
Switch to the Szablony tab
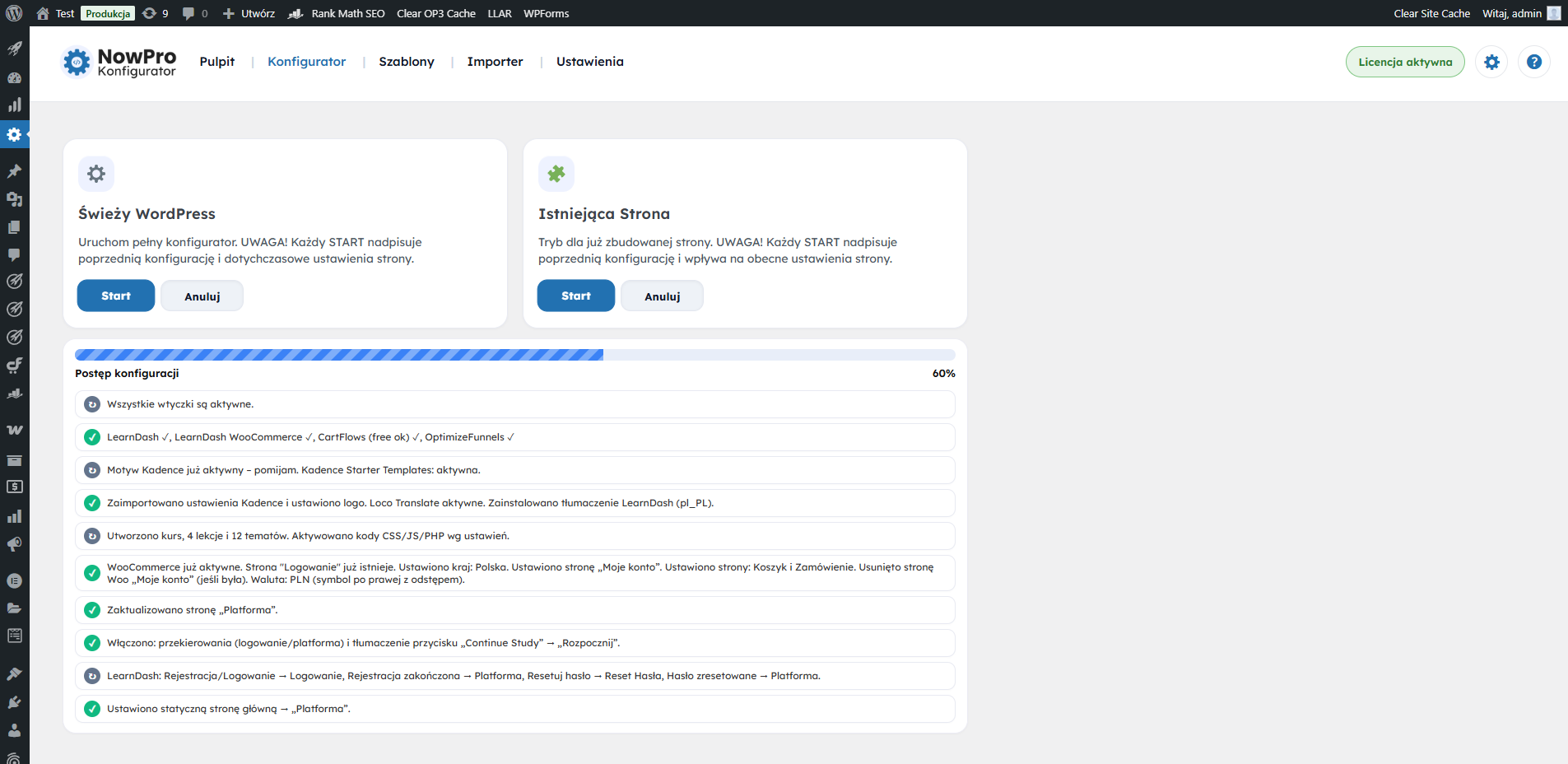pos(406,62)
